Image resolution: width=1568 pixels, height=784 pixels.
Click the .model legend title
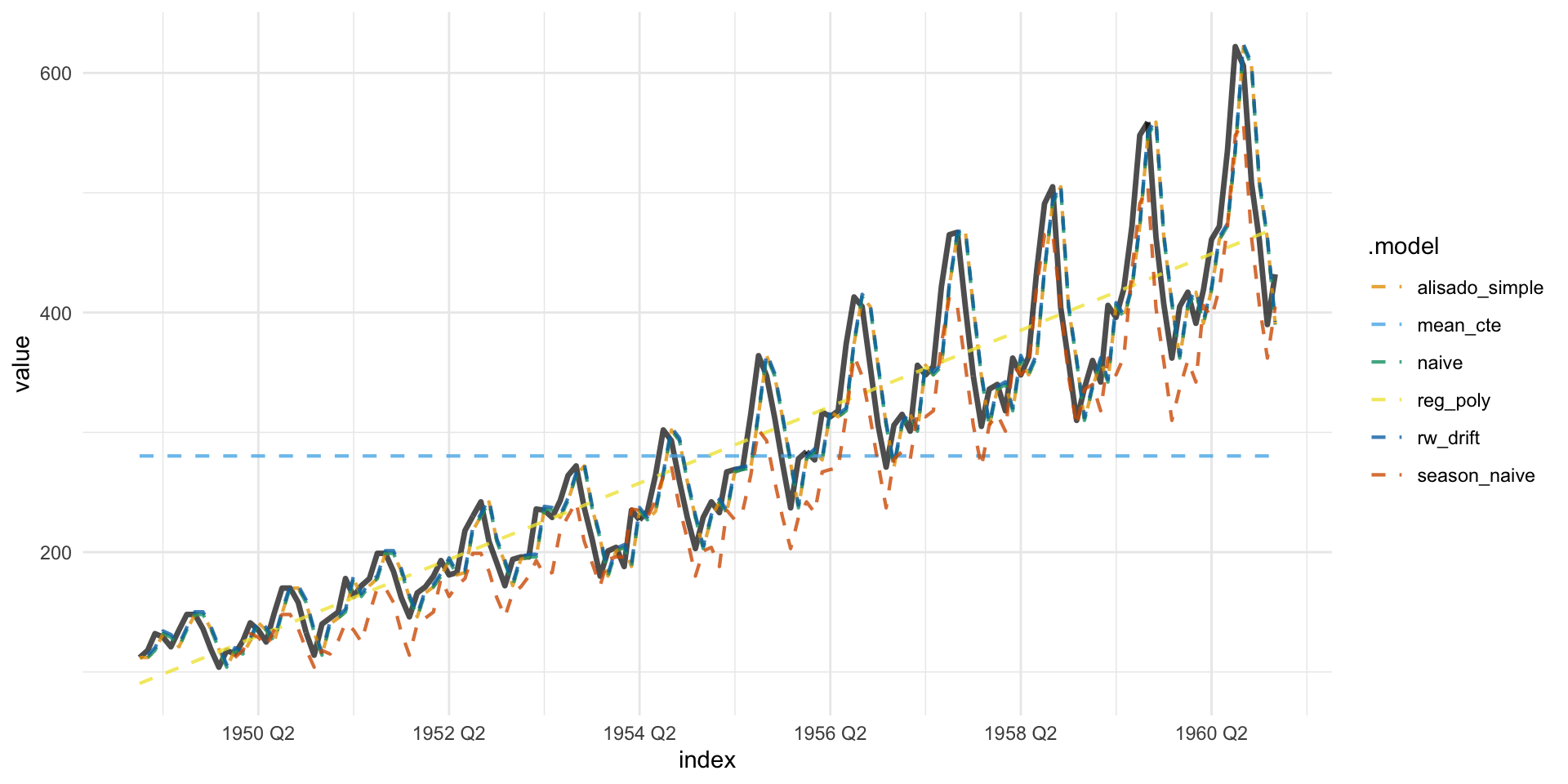tap(1403, 247)
